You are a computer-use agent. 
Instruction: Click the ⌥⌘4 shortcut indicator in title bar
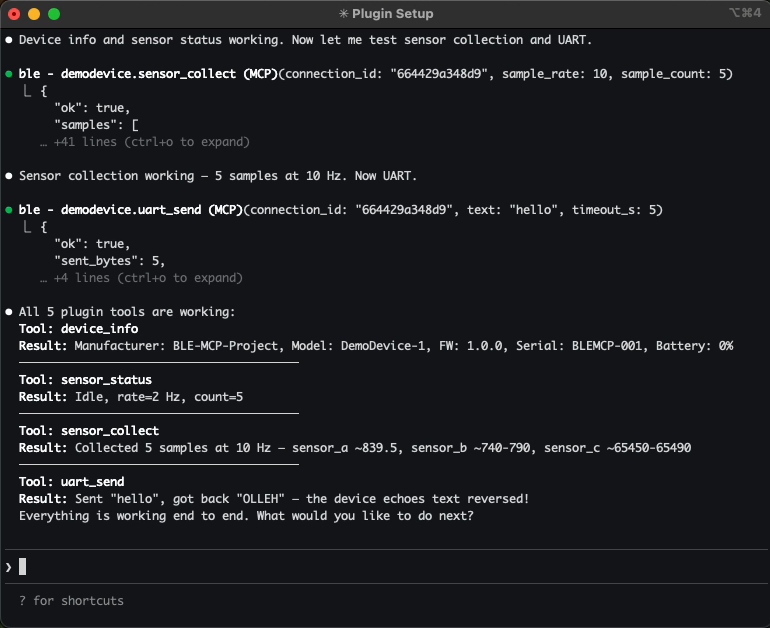pyautogui.click(x=746, y=14)
